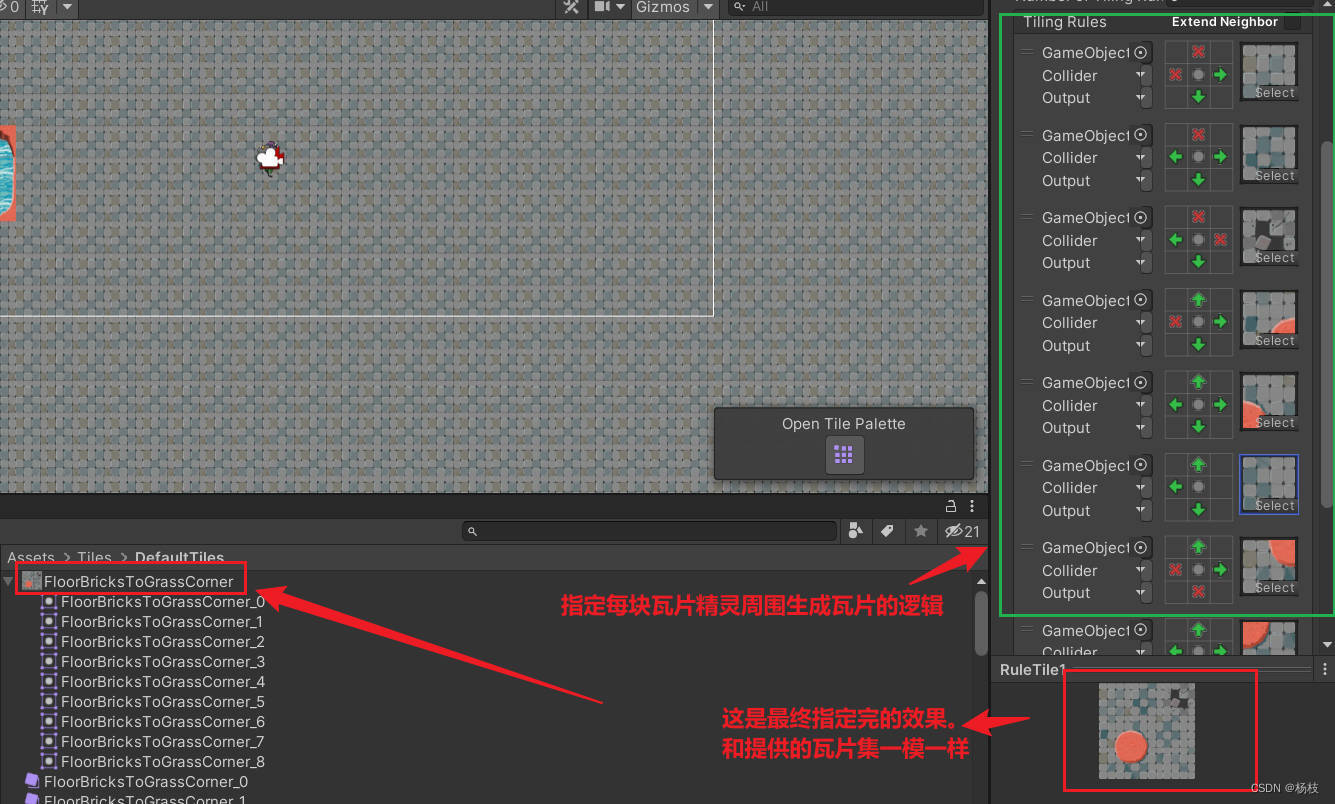Toggle left green arrow neighbor in second rule
Screen dimensions: 1335x804
pos(1176,157)
